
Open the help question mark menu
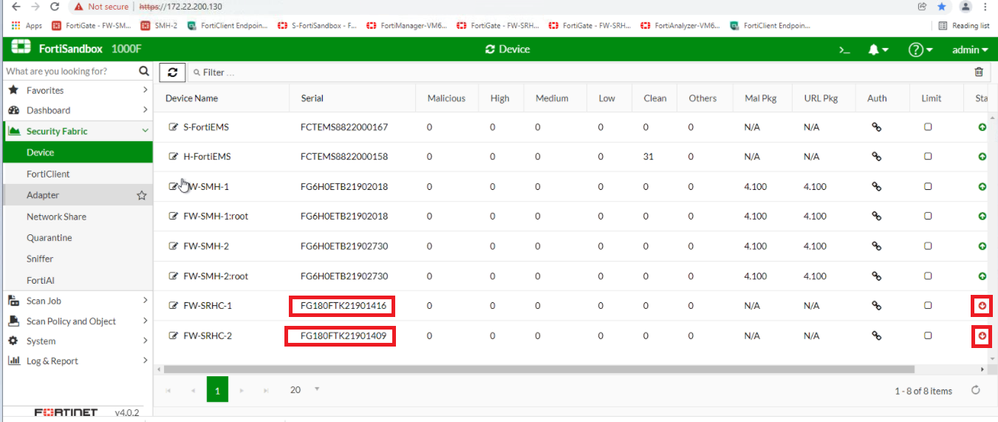[x=920, y=50]
